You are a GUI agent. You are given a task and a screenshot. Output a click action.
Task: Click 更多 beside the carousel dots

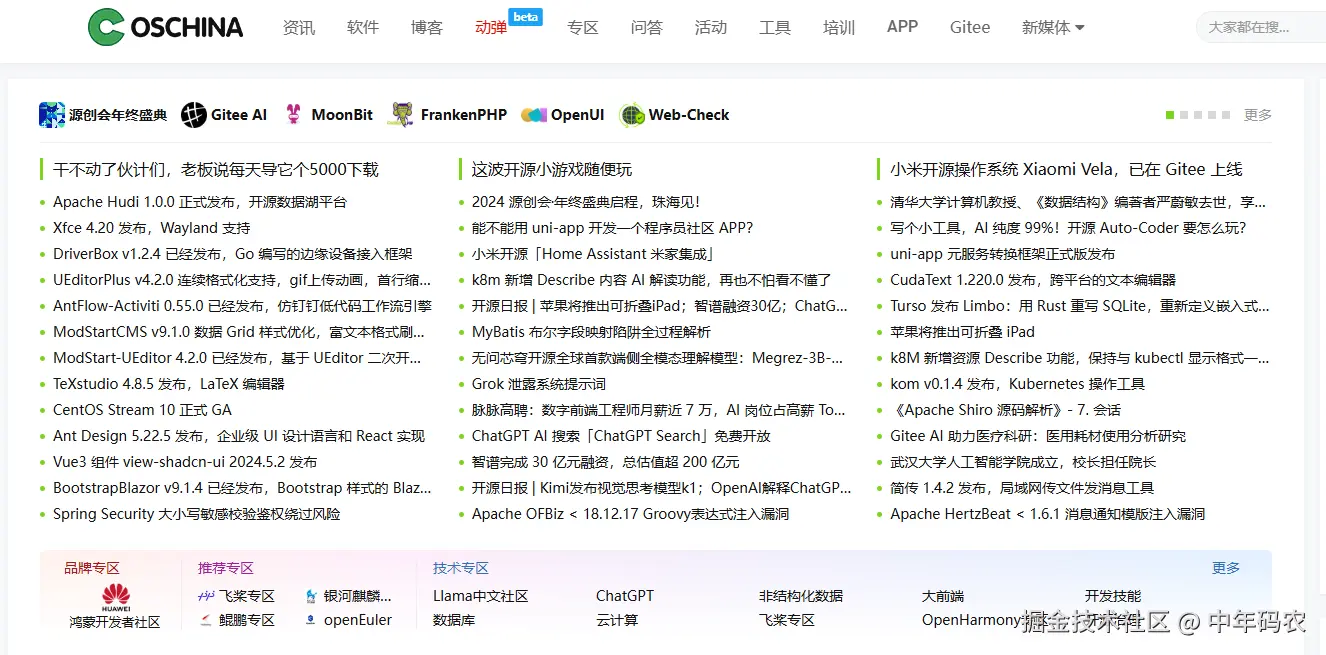1258,115
